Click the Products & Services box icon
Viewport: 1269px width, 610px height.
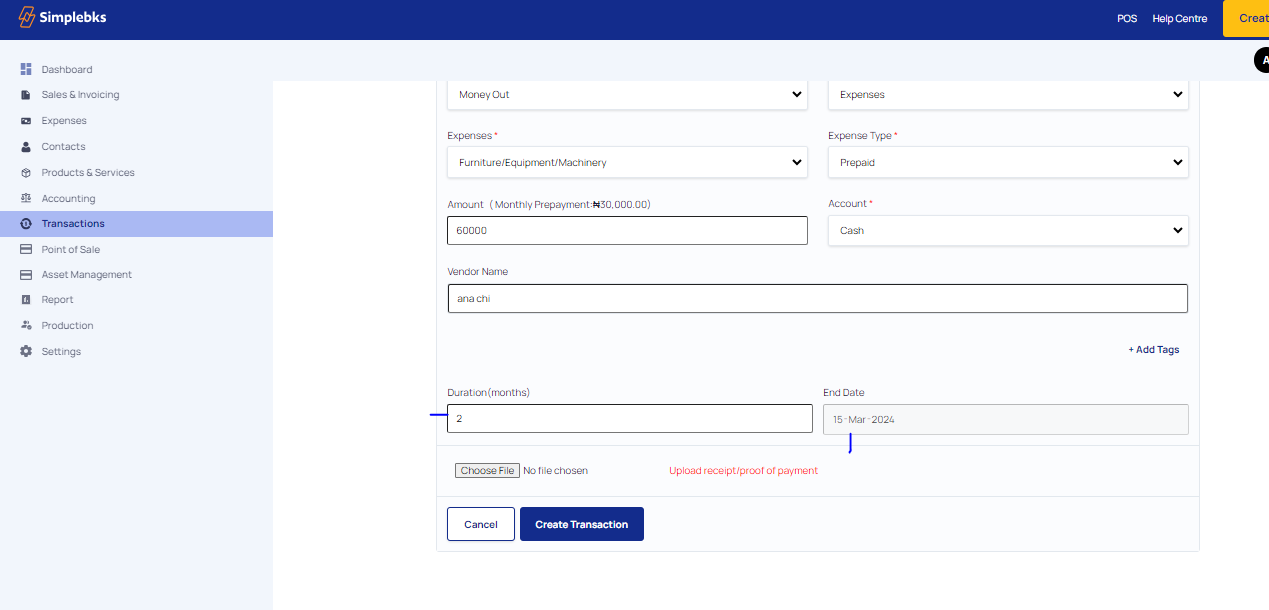coord(26,173)
